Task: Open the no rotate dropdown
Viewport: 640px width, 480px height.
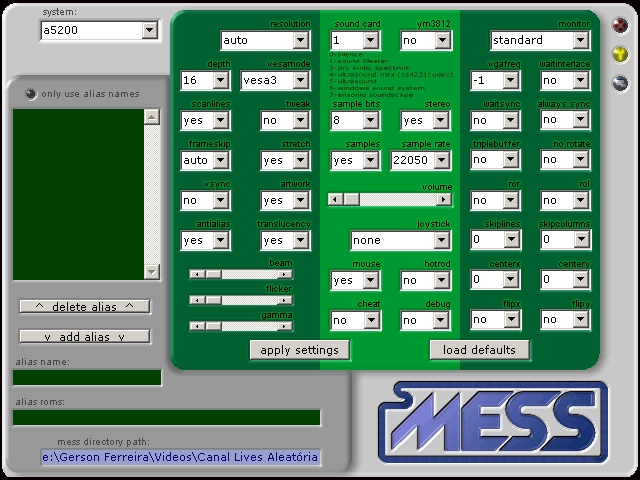Action: tap(581, 159)
